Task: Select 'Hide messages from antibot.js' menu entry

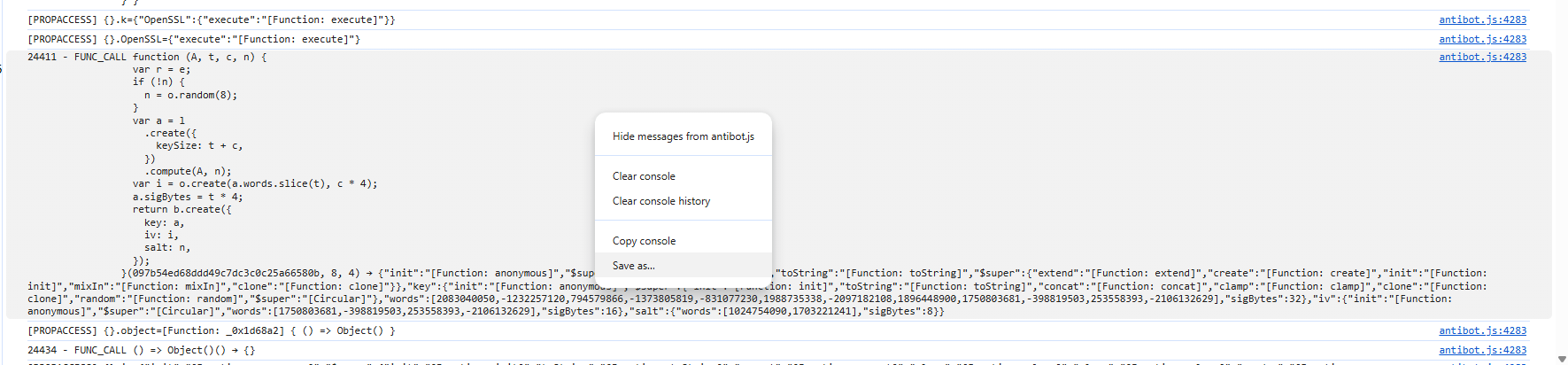Action: (683, 136)
